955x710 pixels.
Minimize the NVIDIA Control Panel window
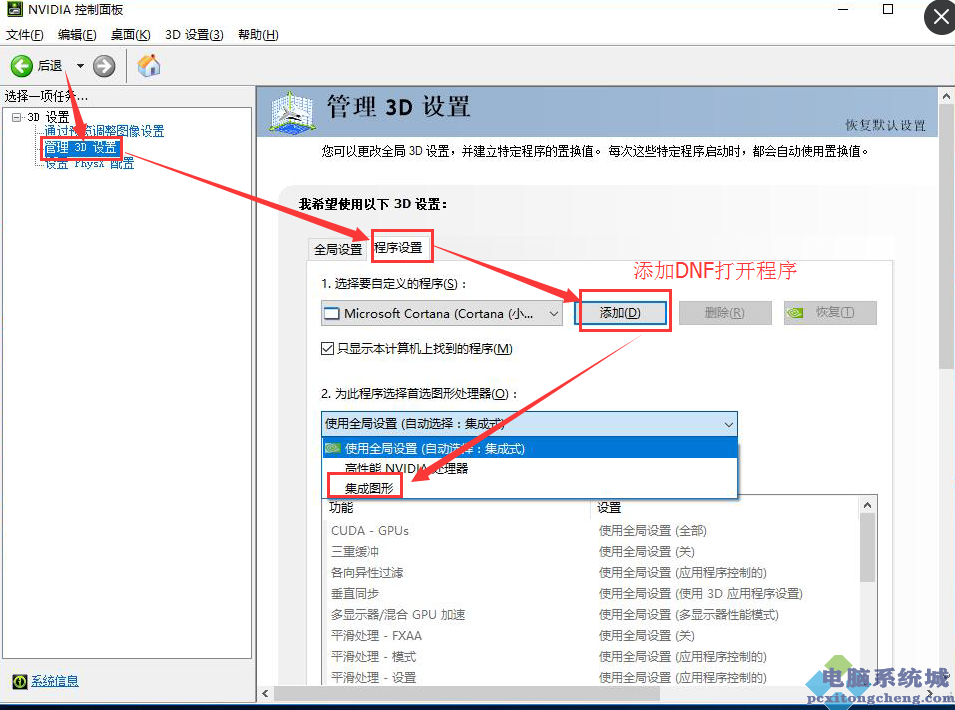pyautogui.click(x=844, y=9)
